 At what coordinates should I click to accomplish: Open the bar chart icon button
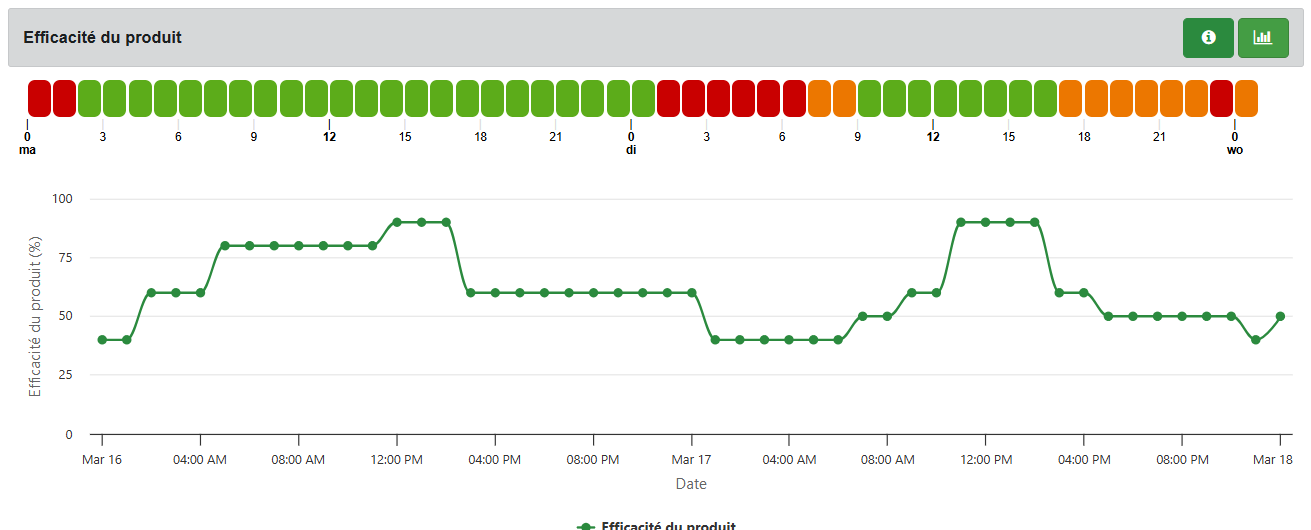(1263, 38)
